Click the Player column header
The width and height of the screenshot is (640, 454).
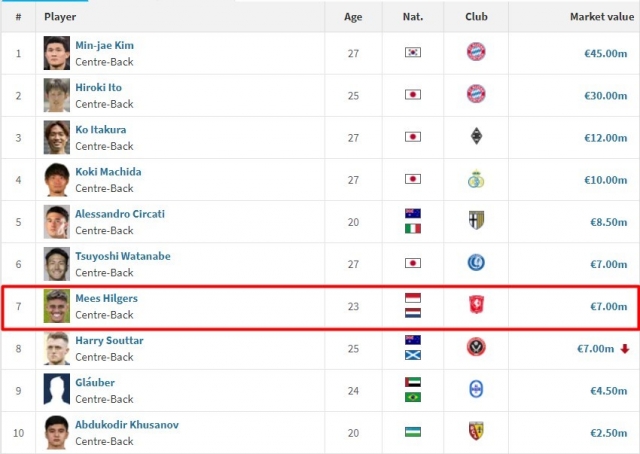pyautogui.click(x=60, y=17)
